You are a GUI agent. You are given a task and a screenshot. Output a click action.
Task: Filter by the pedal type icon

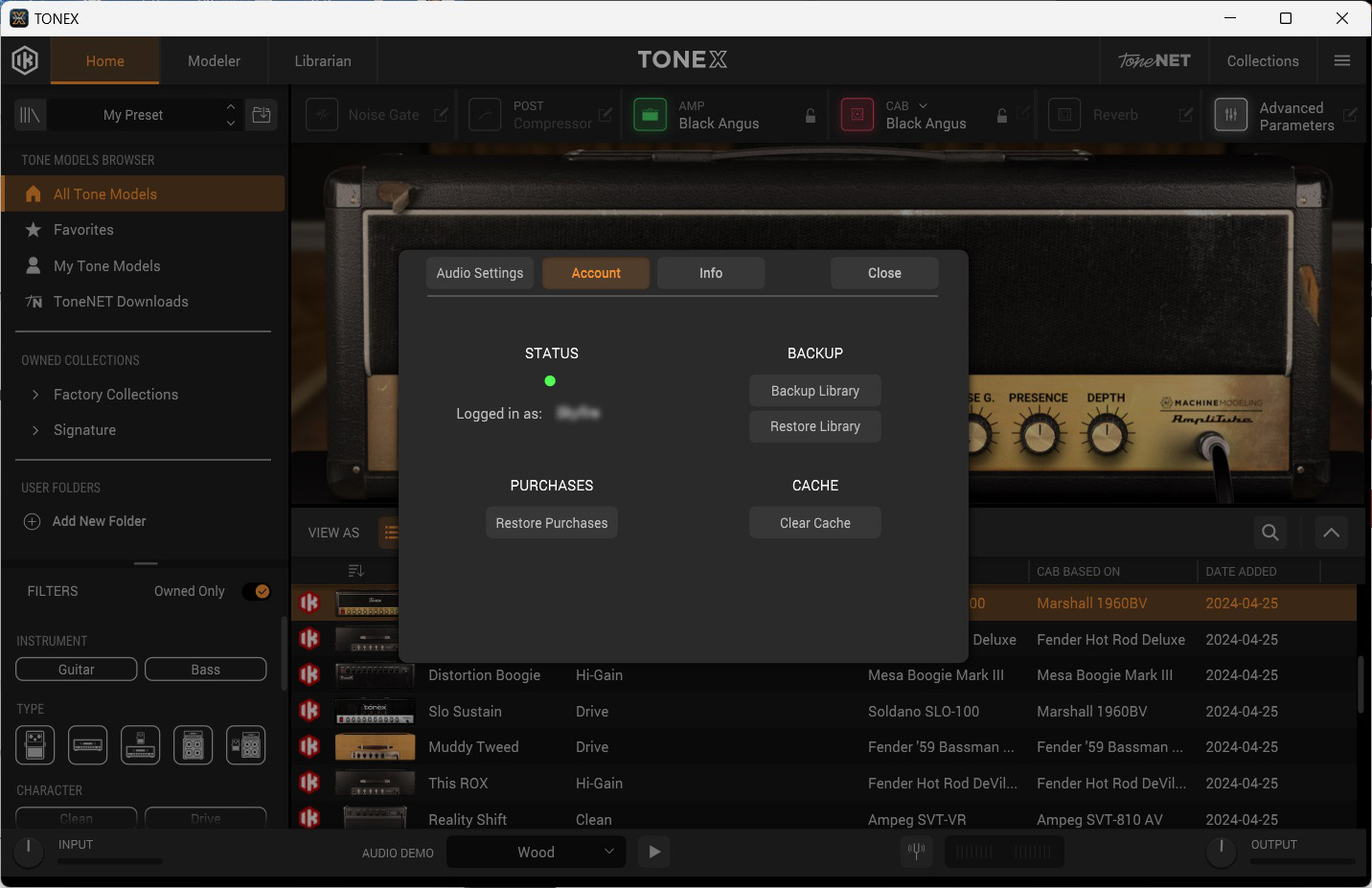pyautogui.click(x=34, y=744)
